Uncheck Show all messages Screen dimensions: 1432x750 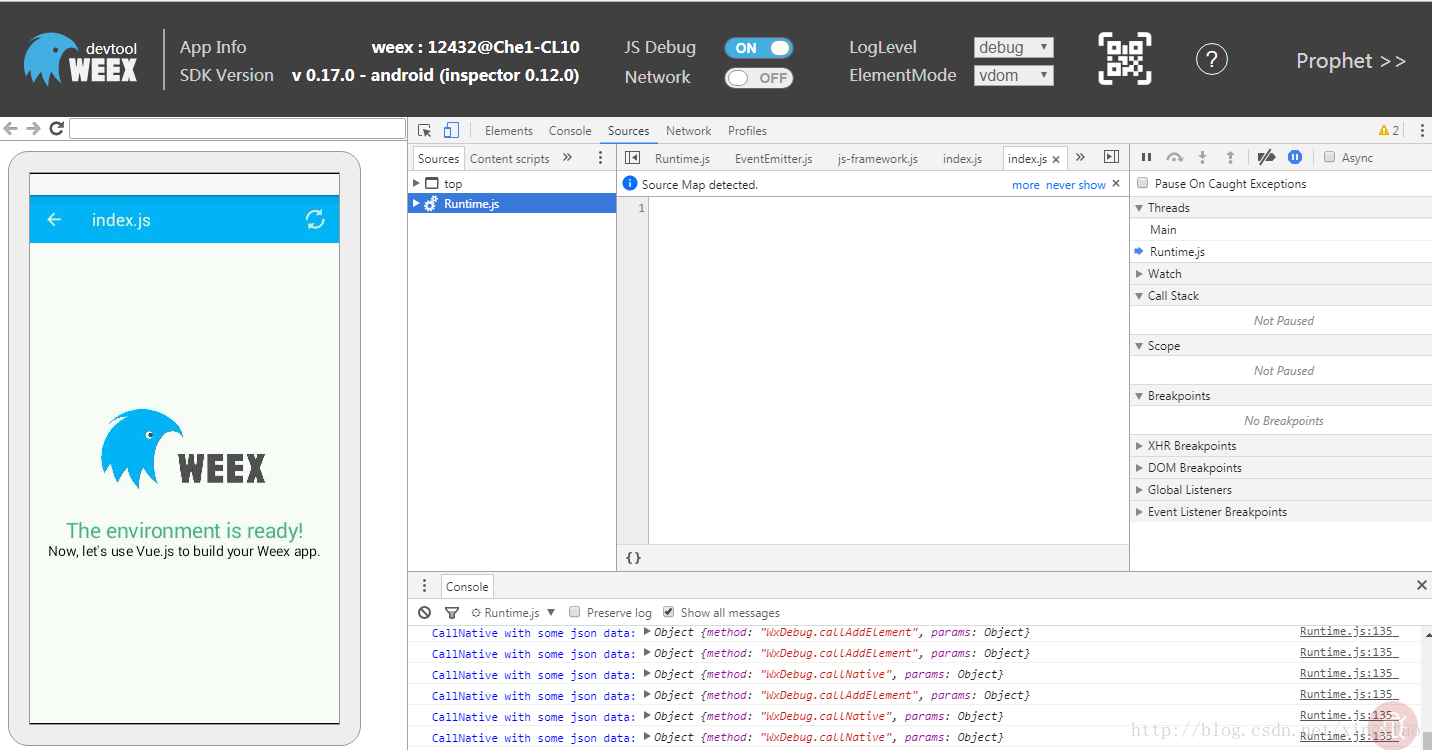coord(668,612)
